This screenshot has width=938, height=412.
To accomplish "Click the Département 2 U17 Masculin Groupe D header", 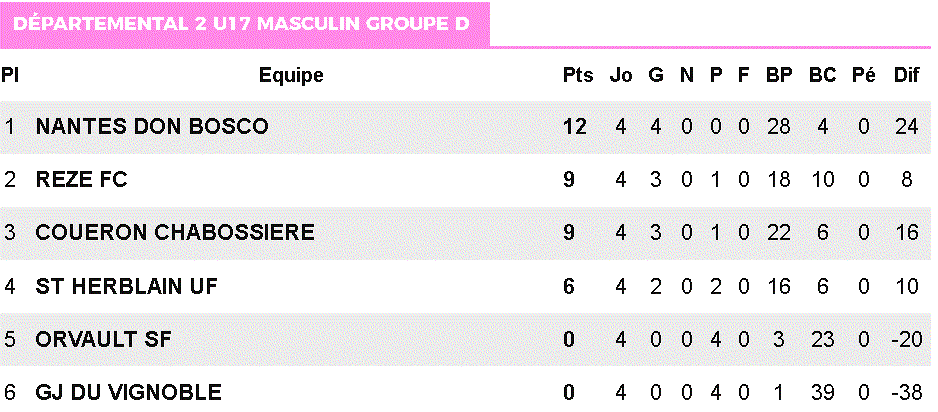I will pyautogui.click(x=242, y=23).
